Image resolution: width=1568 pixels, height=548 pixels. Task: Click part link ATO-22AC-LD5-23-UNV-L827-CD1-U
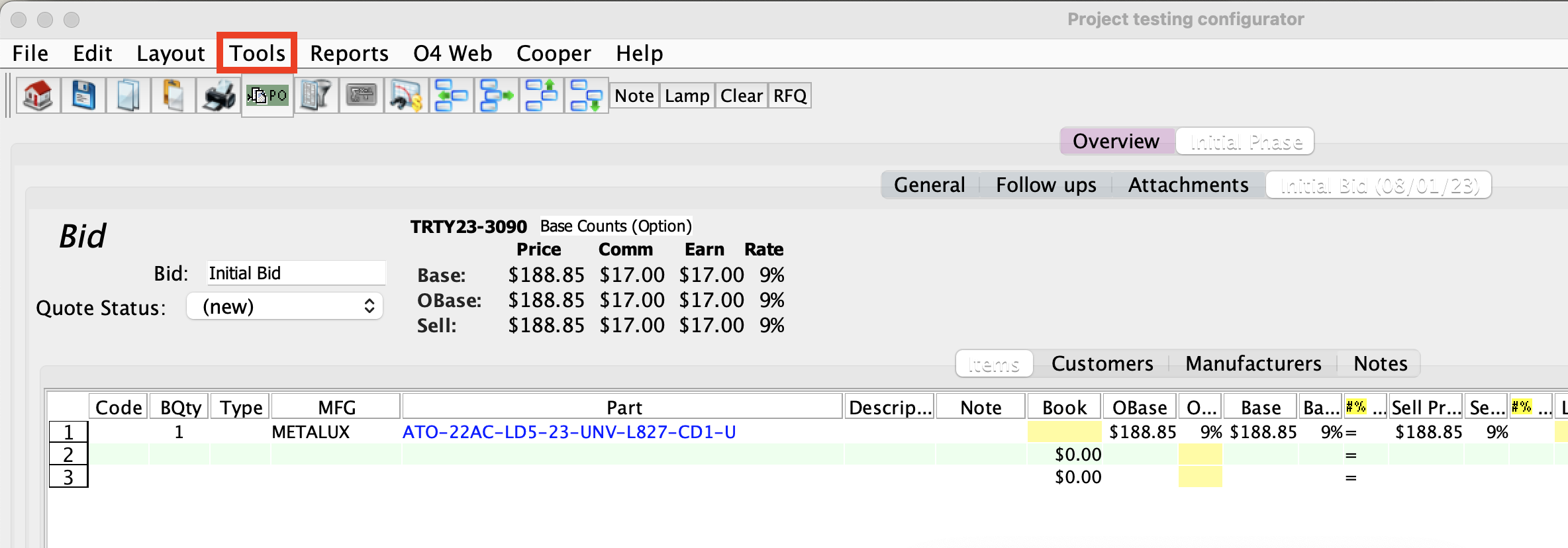click(x=569, y=432)
